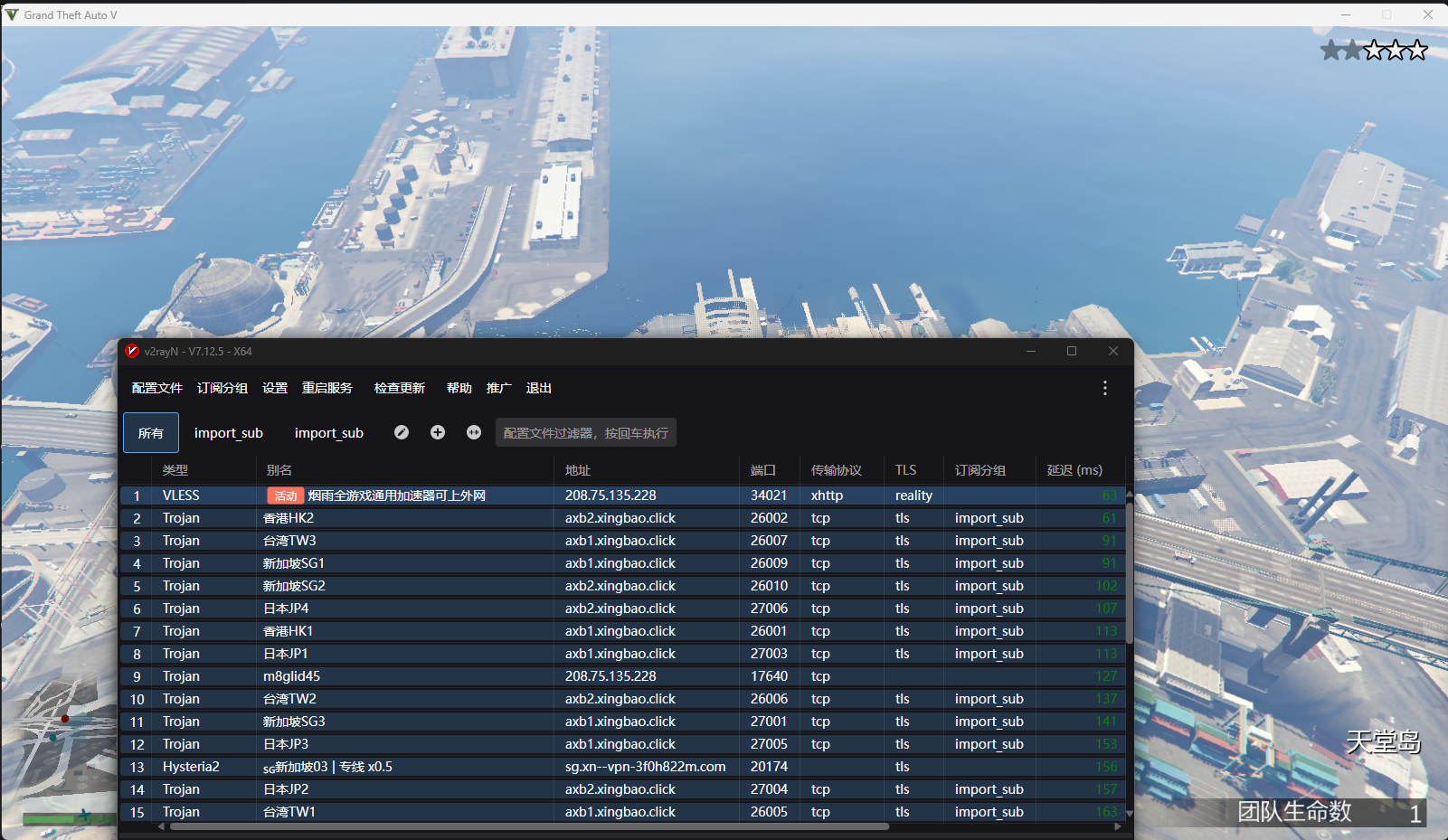Click the add subscription plus icon
The image size is (1448, 840).
tap(438, 432)
